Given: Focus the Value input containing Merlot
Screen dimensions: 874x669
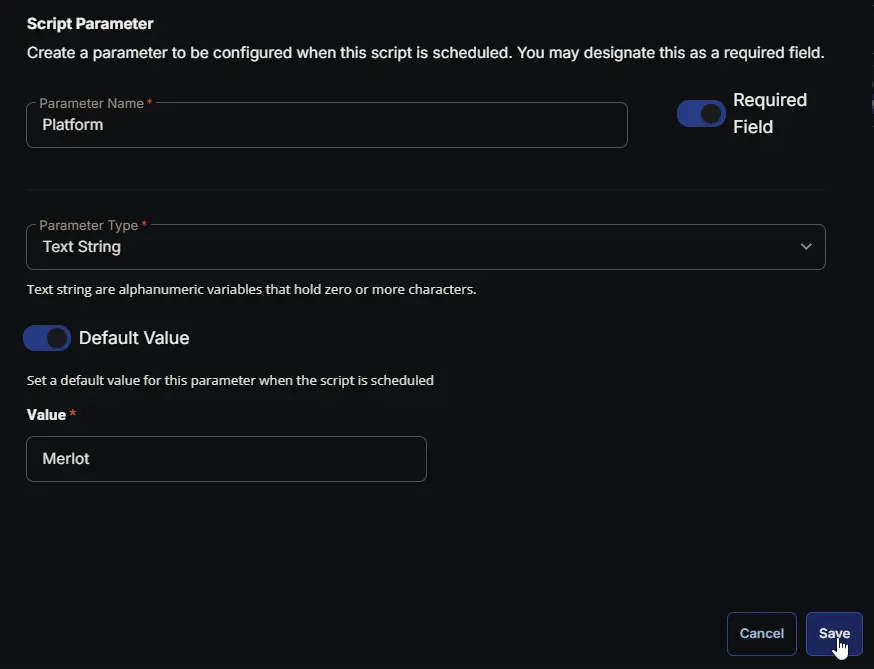Looking at the screenshot, I should [x=226, y=459].
